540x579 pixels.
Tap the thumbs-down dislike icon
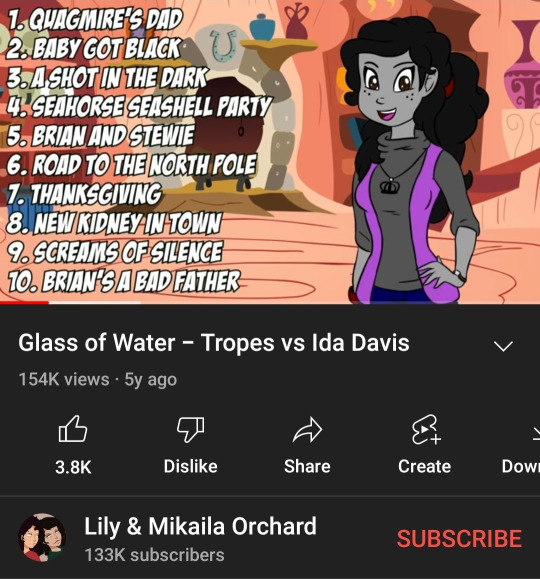(x=191, y=429)
